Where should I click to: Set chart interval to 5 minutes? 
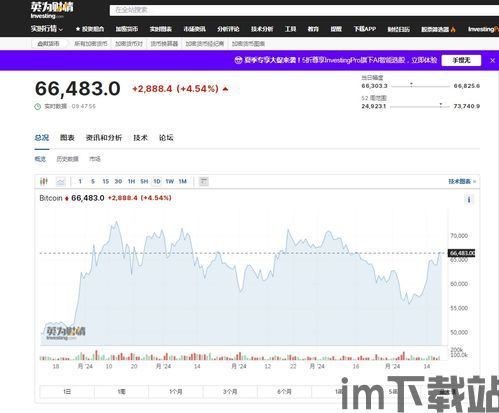click(x=93, y=181)
